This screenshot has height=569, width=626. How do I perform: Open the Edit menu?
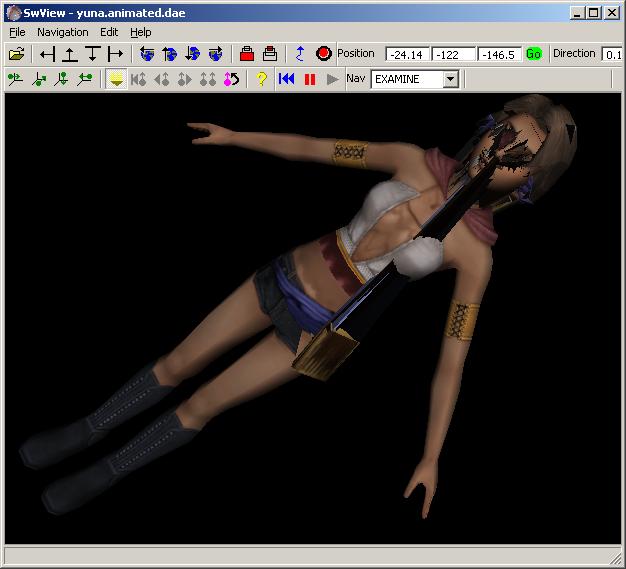pos(109,32)
